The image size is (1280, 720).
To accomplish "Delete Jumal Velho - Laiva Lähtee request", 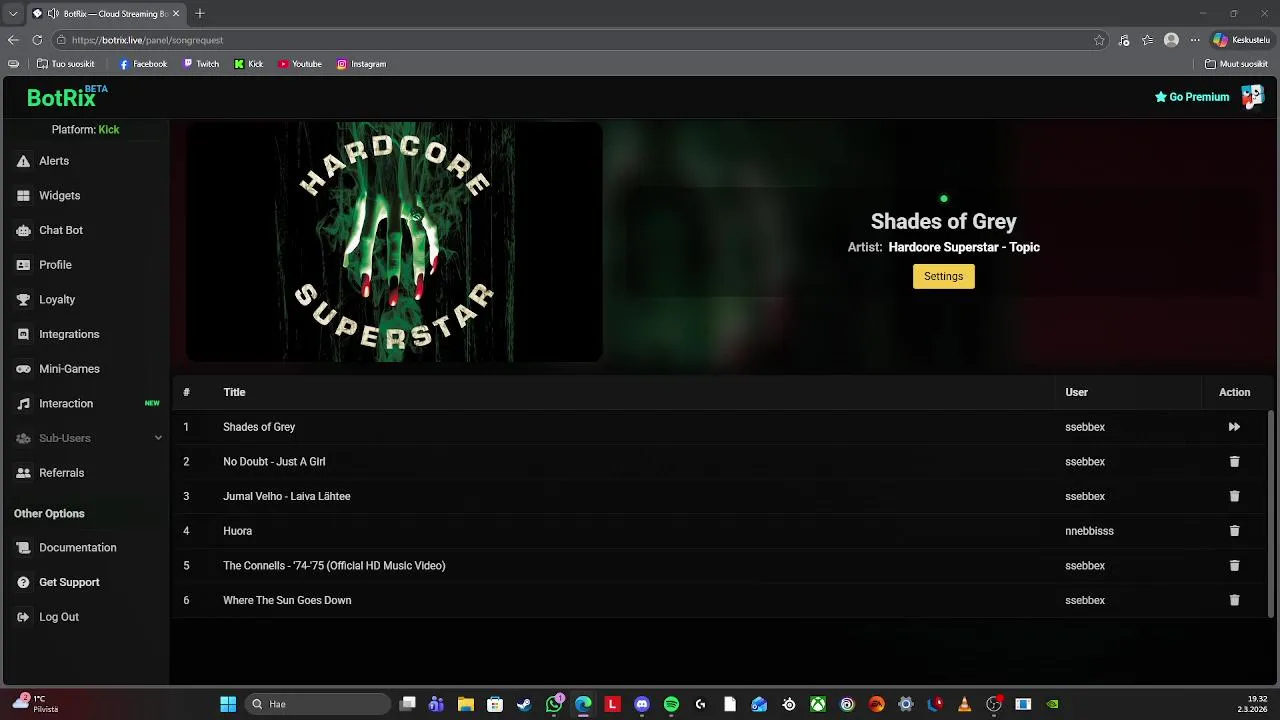I will click(1234, 496).
